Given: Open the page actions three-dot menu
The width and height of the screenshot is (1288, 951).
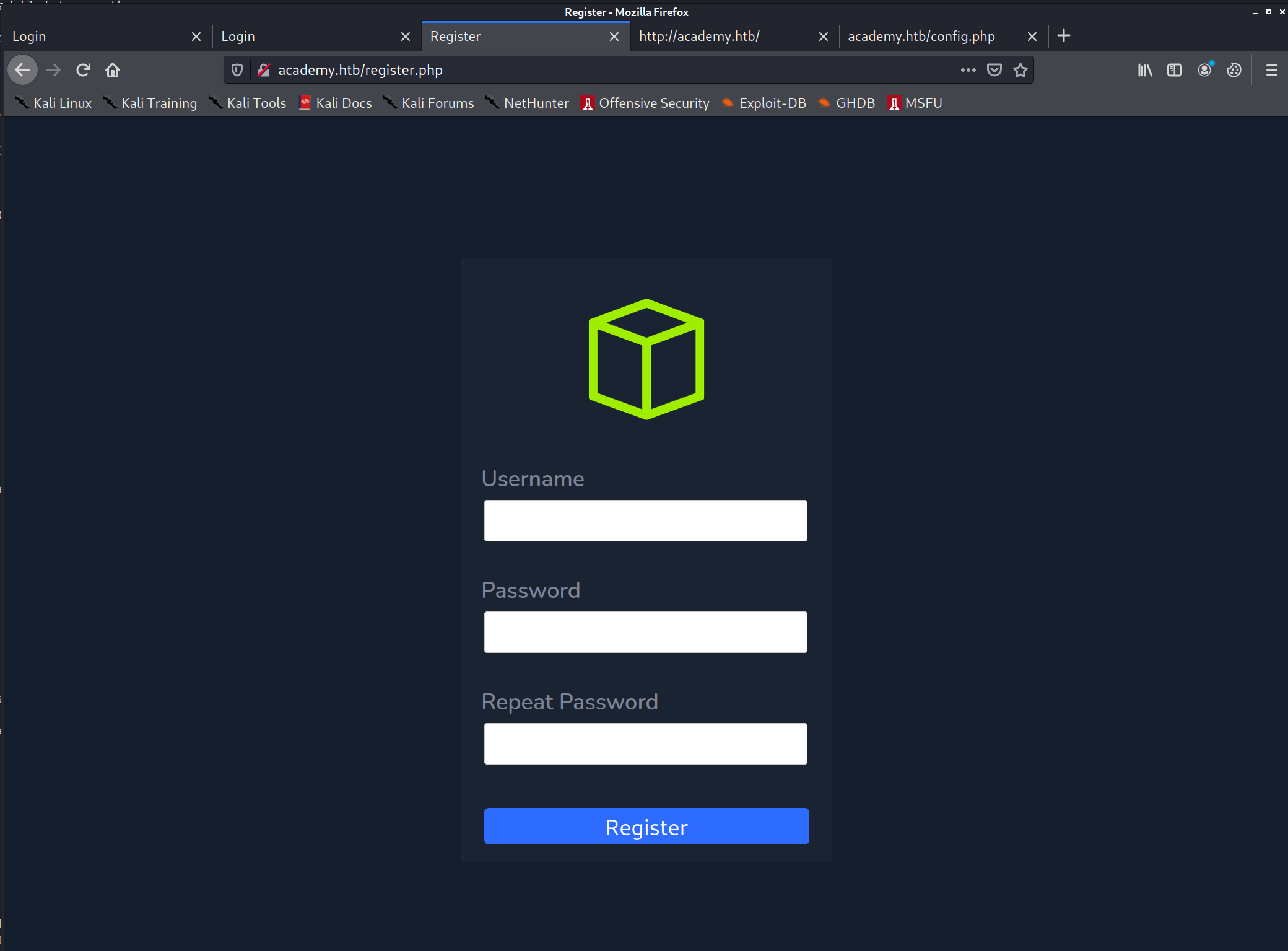Looking at the screenshot, I should (x=968, y=70).
